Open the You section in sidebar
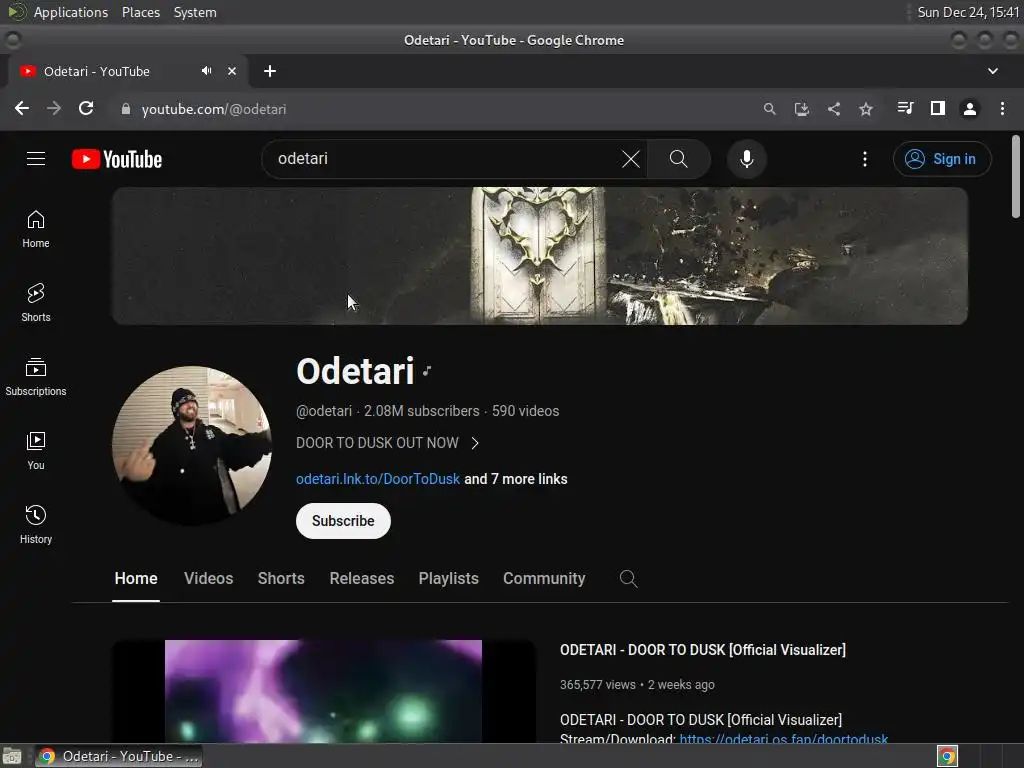The image size is (1024, 768). [x=36, y=451]
